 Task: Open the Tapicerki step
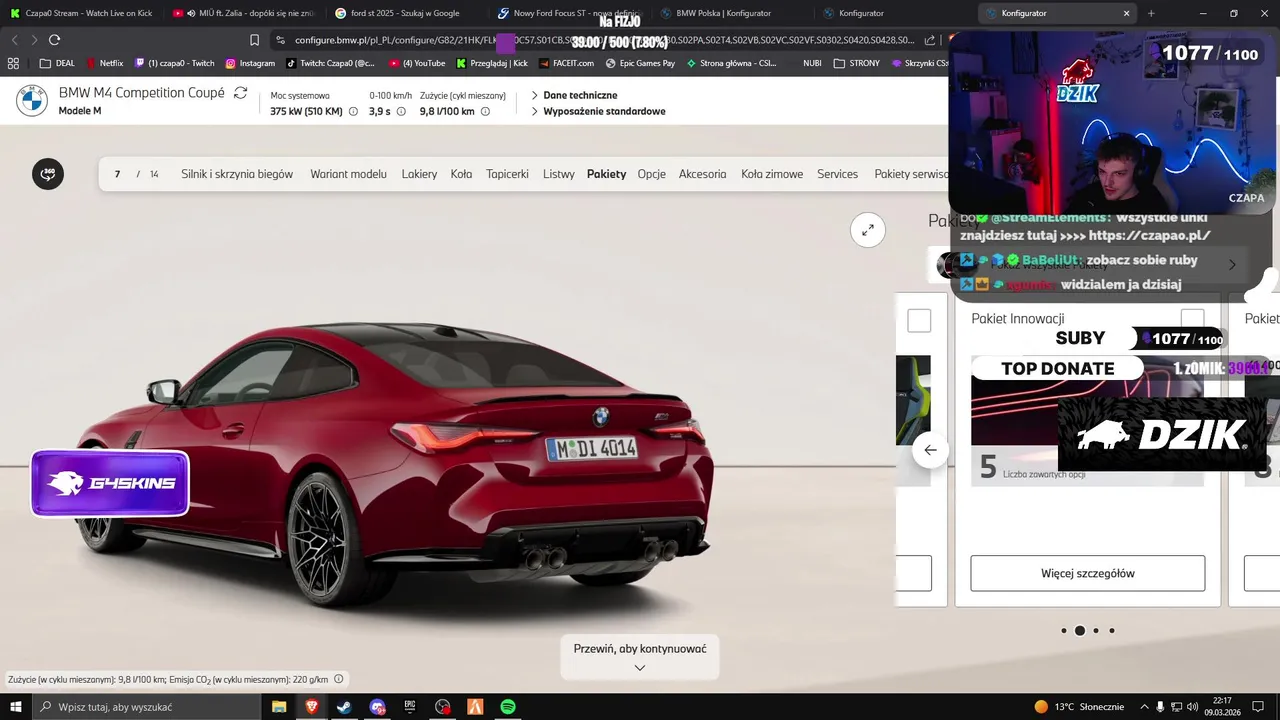[507, 174]
